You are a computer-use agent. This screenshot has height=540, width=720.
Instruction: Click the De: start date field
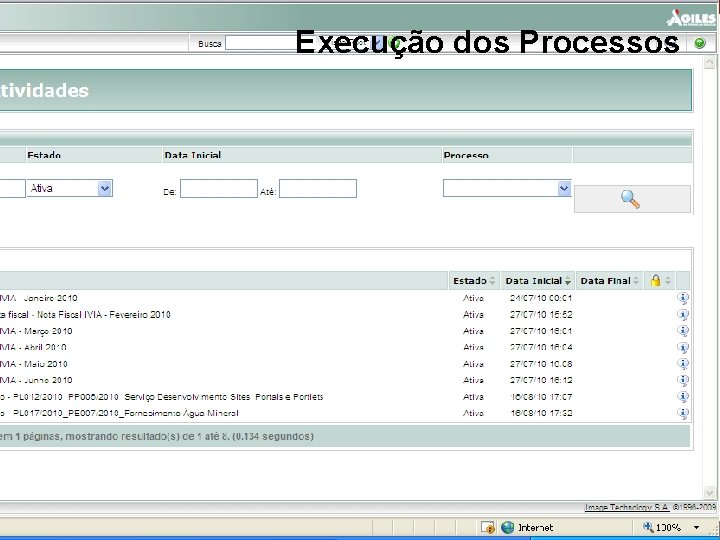pos(219,189)
